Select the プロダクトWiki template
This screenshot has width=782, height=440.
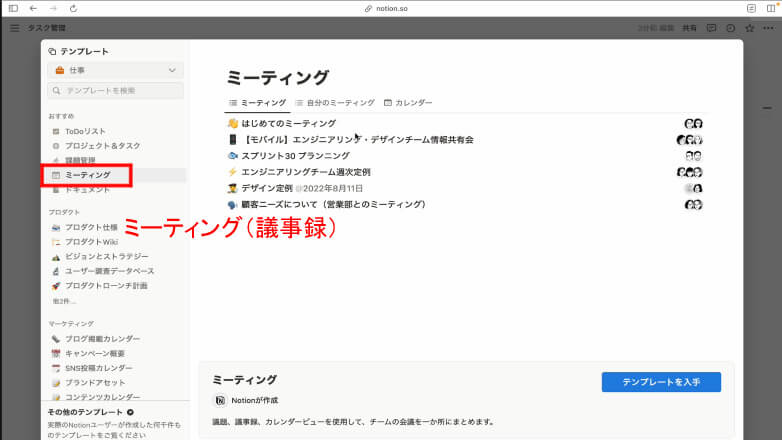click(x=91, y=242)
